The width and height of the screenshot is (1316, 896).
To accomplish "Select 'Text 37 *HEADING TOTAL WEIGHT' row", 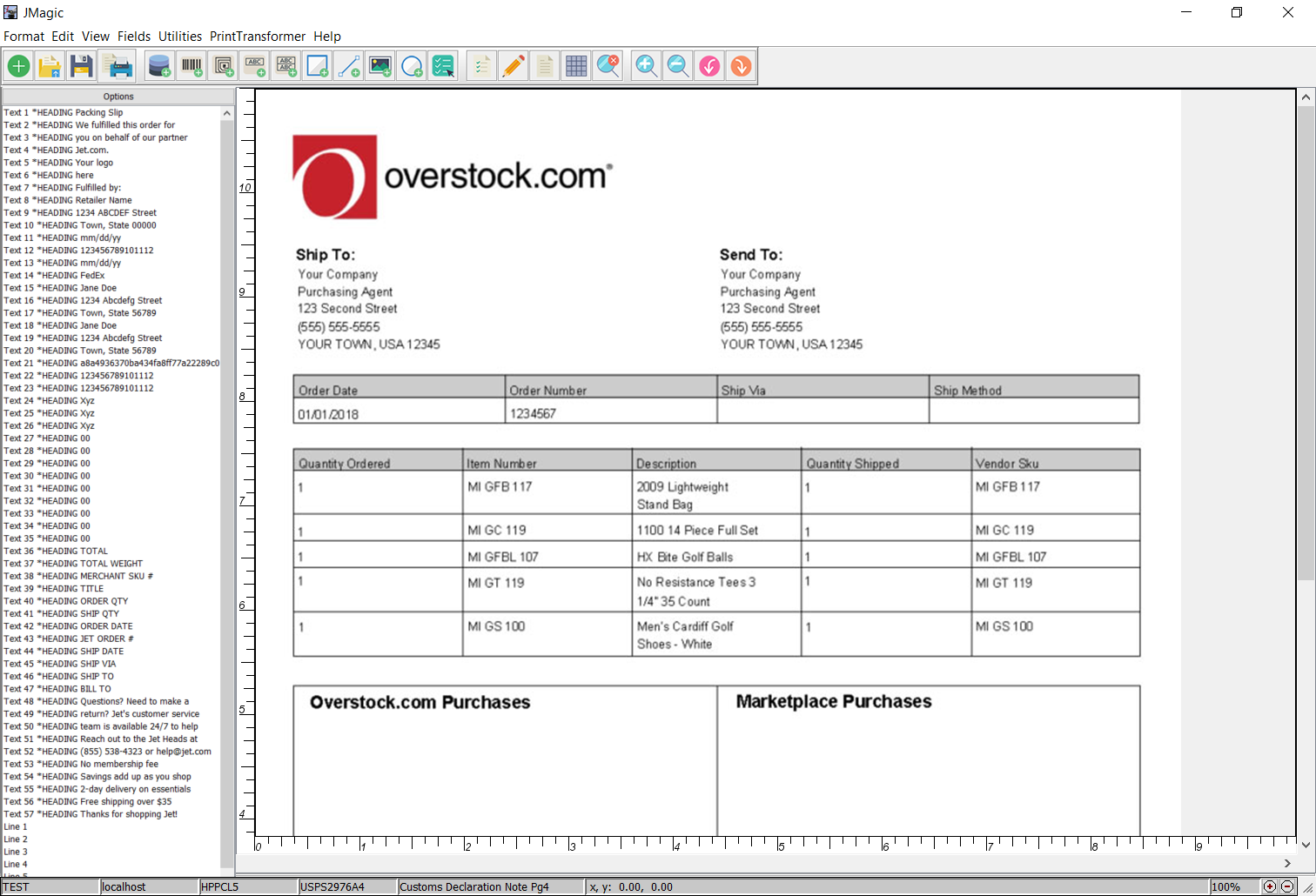I will click(111, 564).
